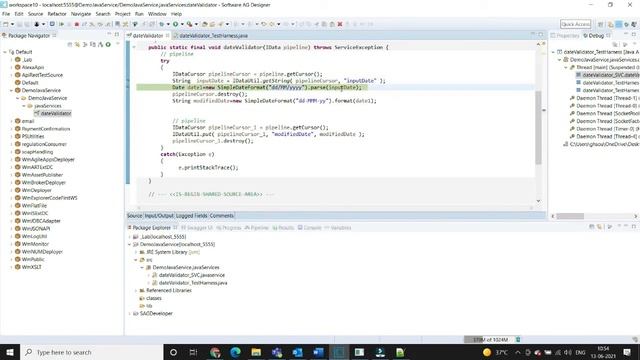Viewport: 640px width, 360px height.
Task: Open Microsoft Edge from the taskbar
Action: 236,352
